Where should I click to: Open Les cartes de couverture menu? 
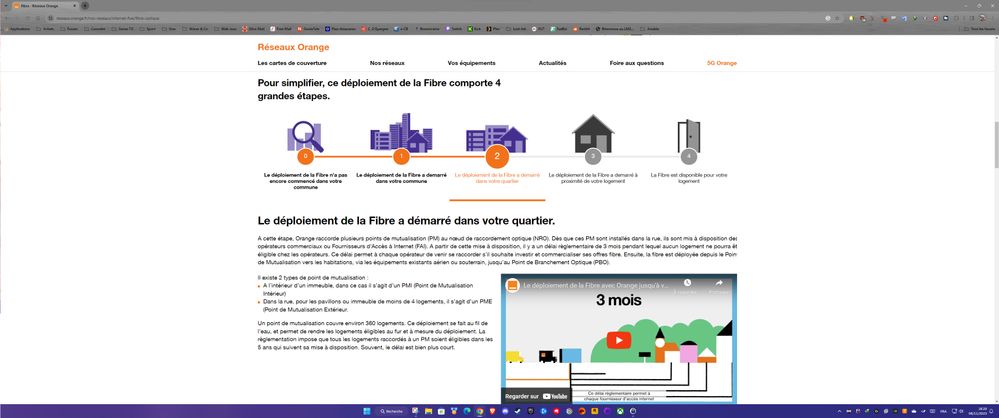[x=292, y=63]
